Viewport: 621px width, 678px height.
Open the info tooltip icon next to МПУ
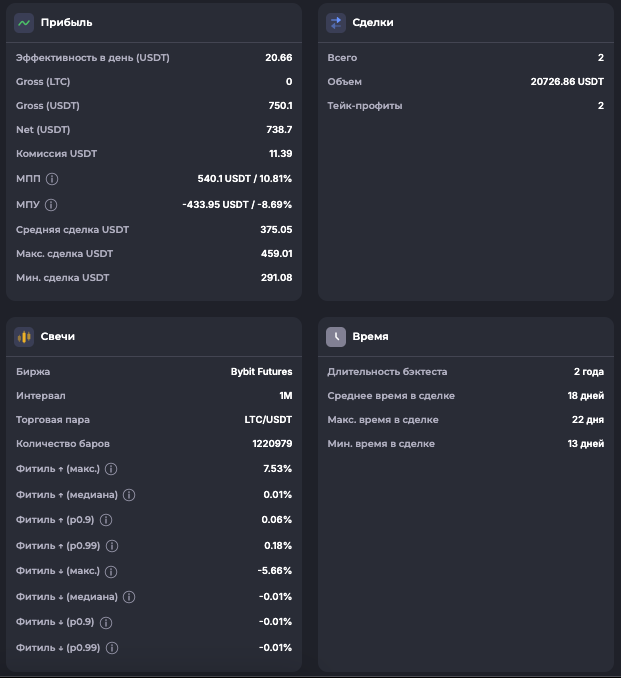pyautogui.click(x=52, y=204)
